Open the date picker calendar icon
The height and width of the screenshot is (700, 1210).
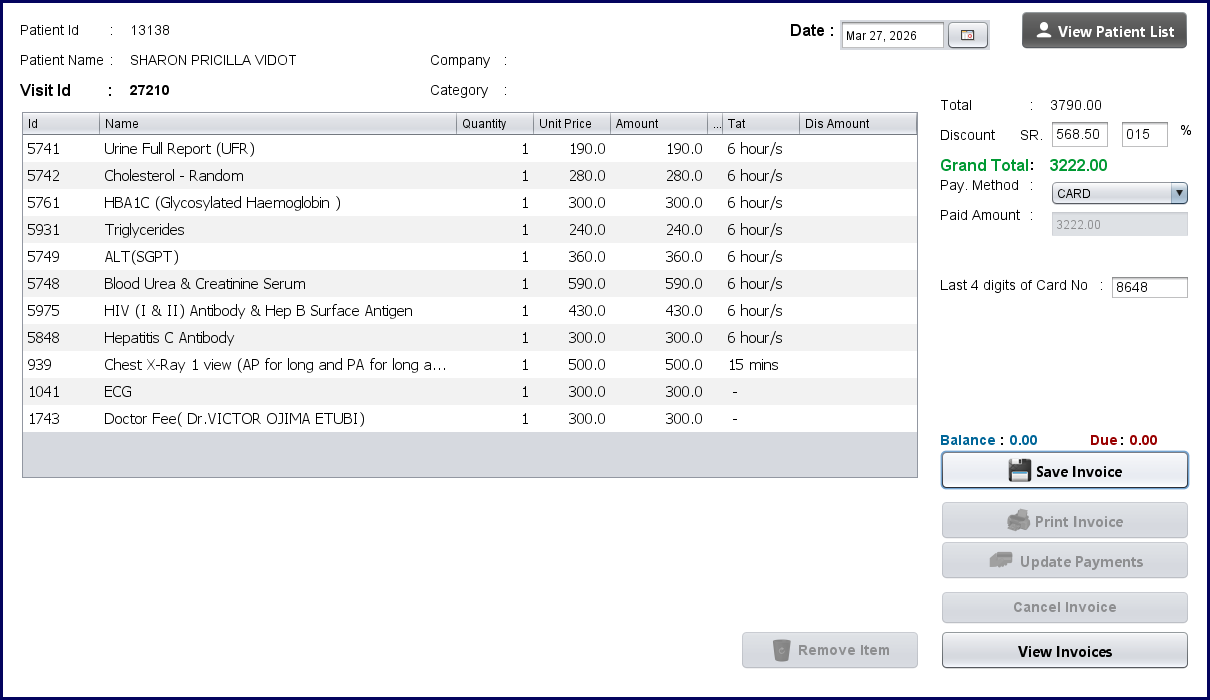pyautogui.click(x=967, y=36)
